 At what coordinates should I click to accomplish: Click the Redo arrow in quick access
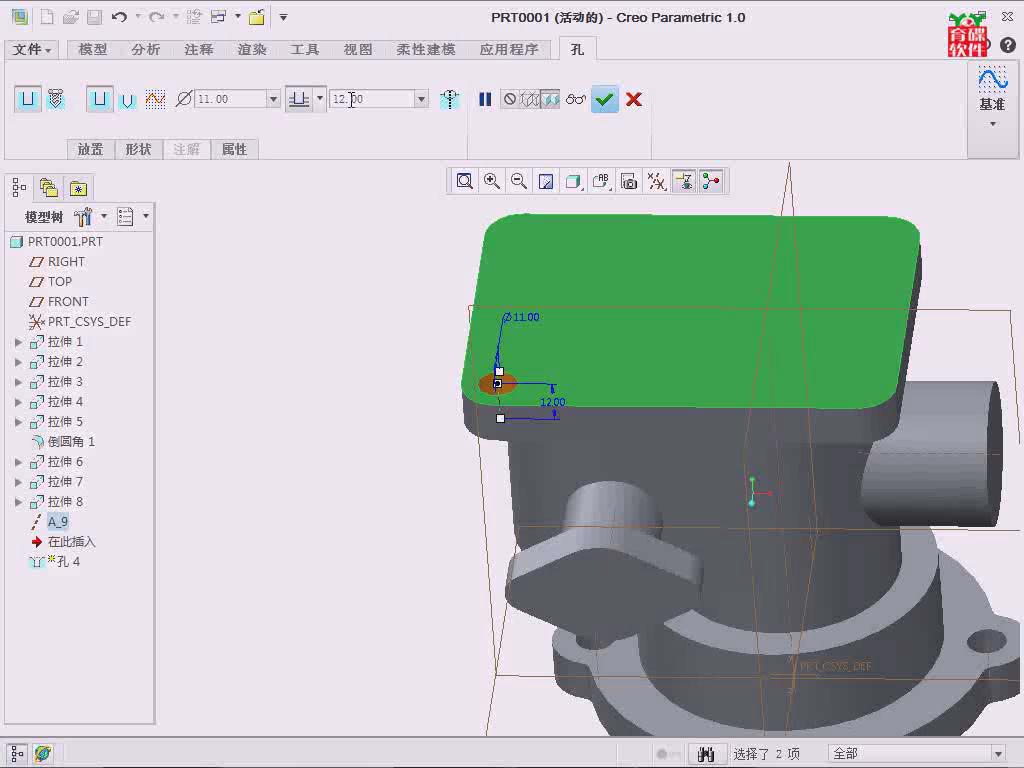157,17
